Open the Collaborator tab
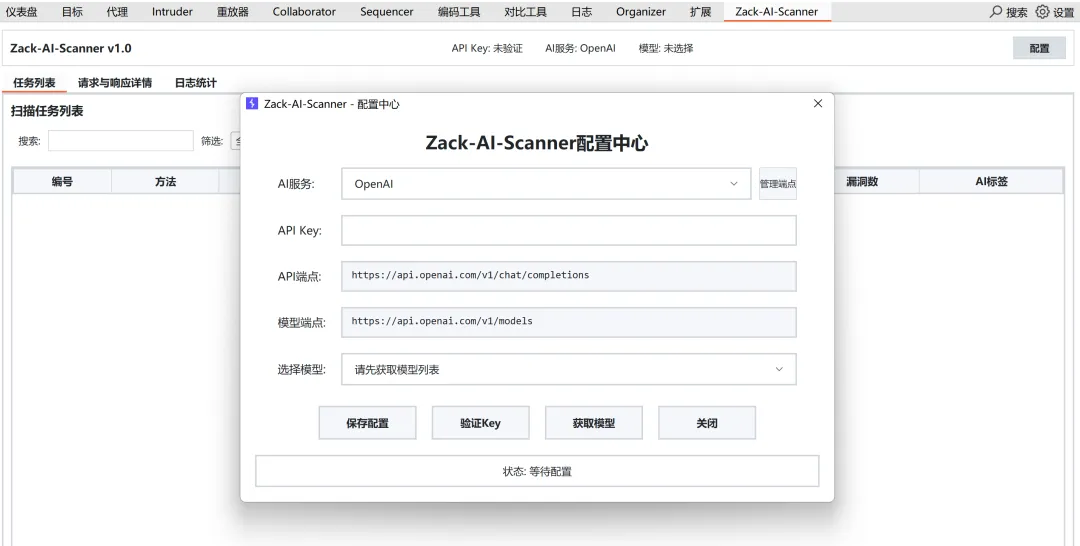Screen dimensions: 1080x546 click(x=304, y=12)
